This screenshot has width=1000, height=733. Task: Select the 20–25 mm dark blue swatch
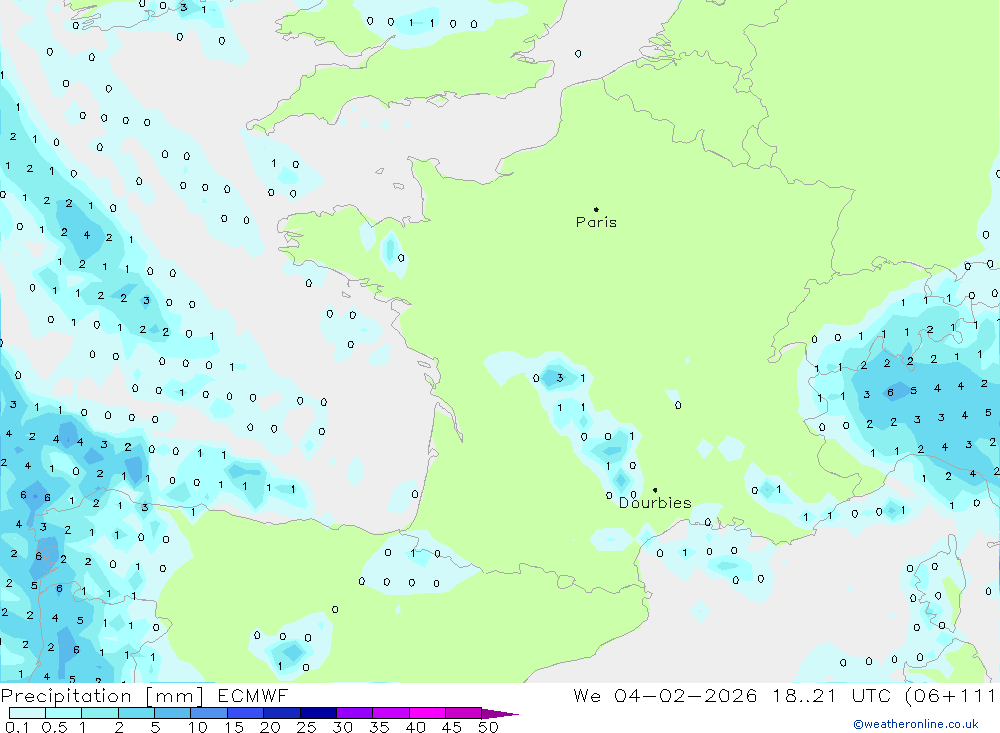[282, 713]
